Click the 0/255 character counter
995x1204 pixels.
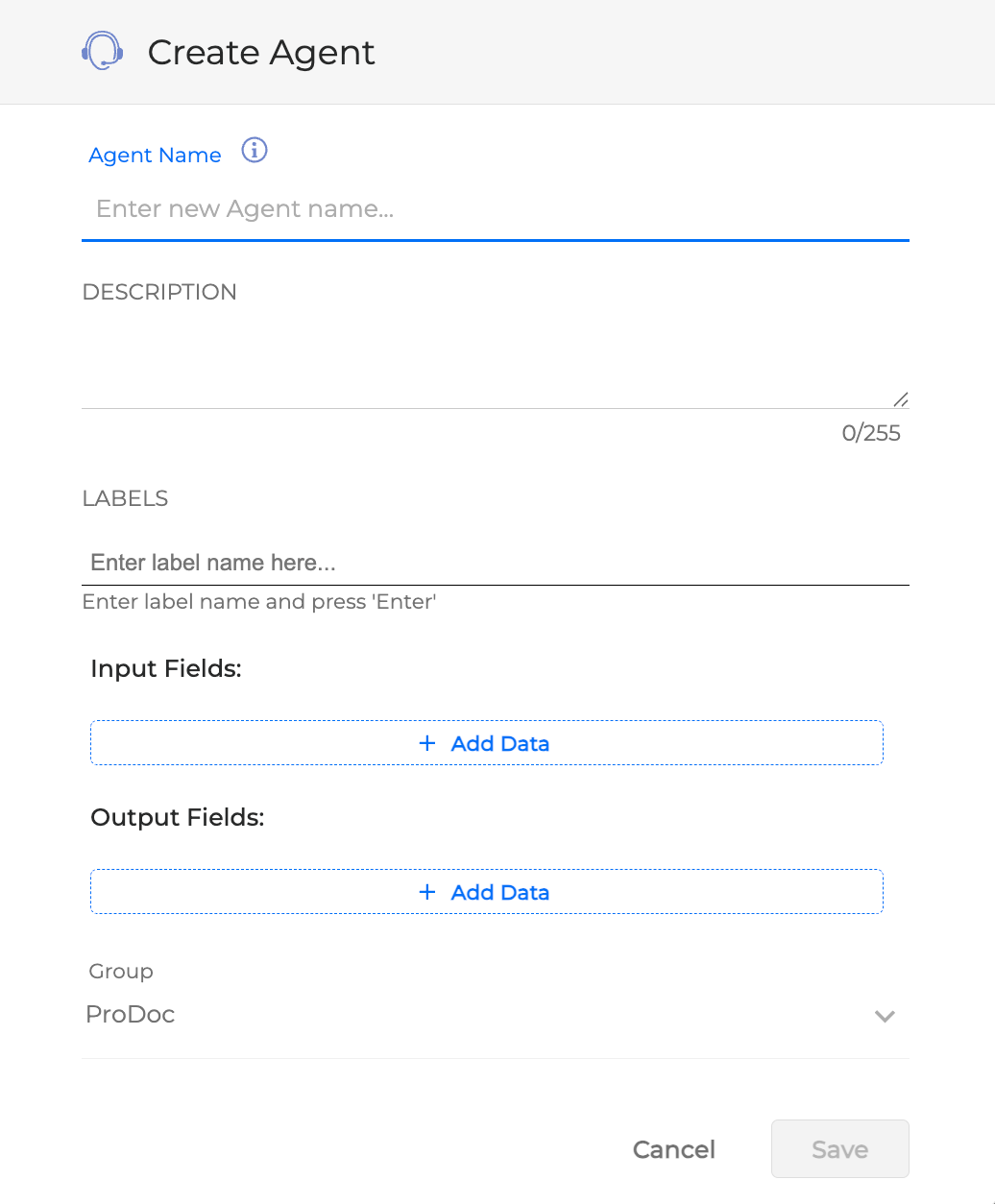(871, 433)
